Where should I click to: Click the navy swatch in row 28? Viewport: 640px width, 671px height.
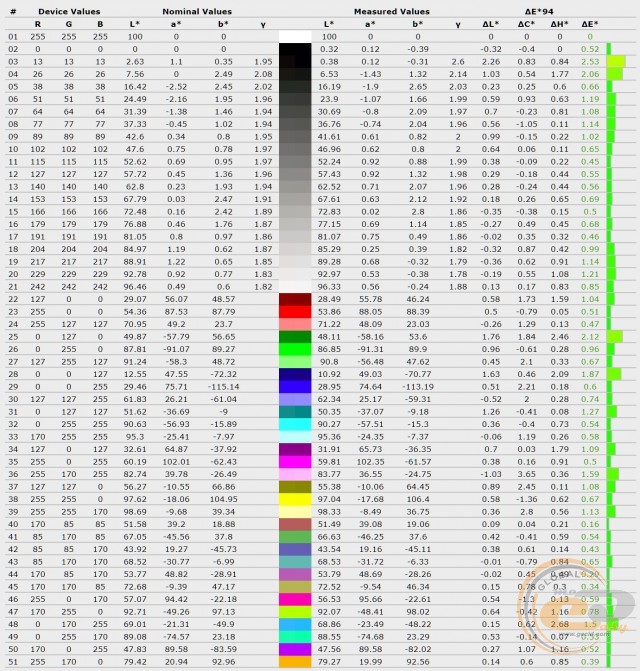point(295,374)
